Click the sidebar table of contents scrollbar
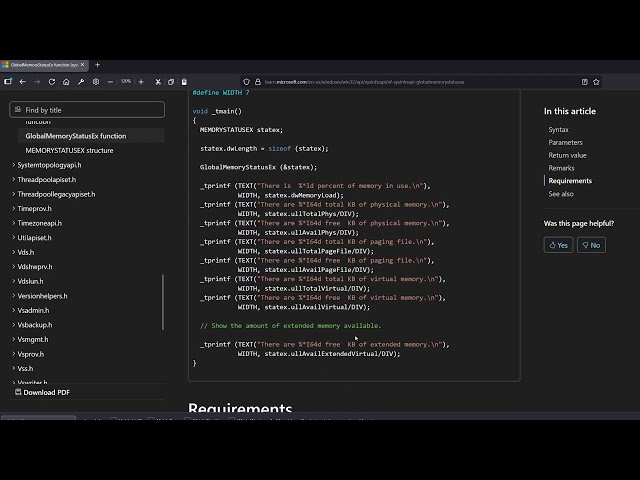 pos(163,302)
